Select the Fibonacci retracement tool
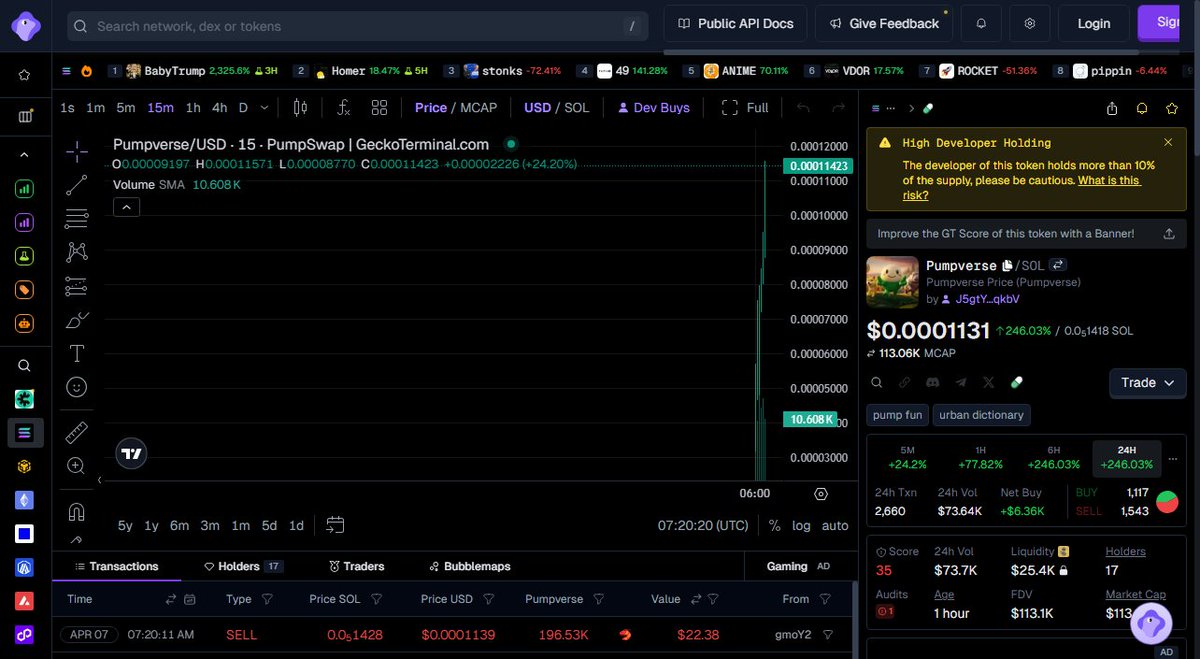The image size is (1200, 659). point(77,218)
